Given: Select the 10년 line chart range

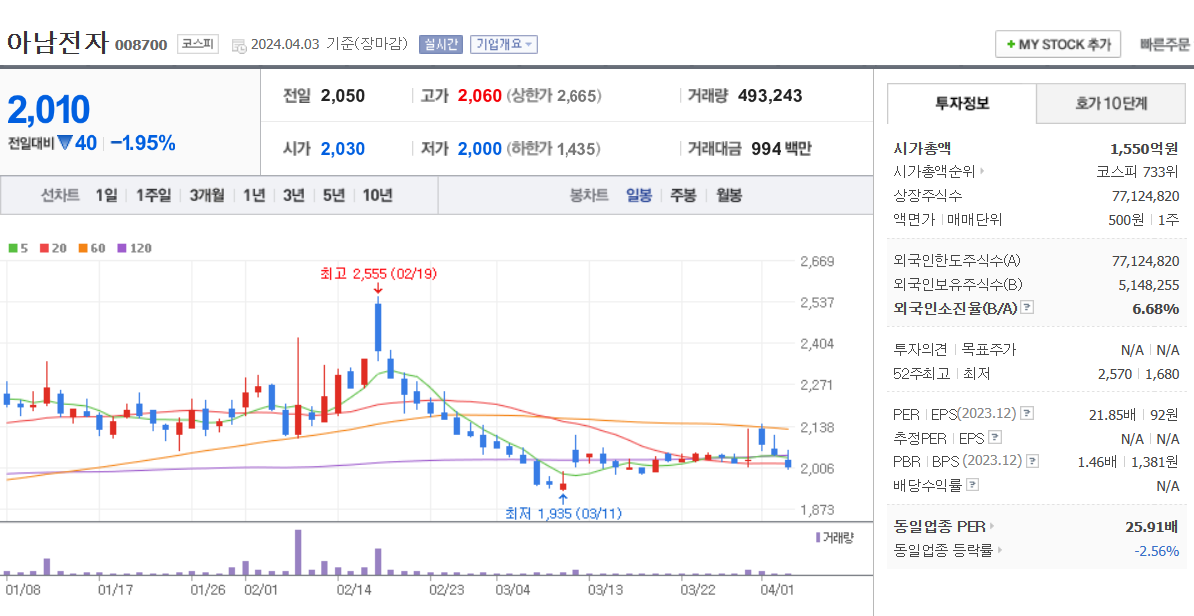Looking at the screenshot, I should pyautogui.click(x=378, y=196).
